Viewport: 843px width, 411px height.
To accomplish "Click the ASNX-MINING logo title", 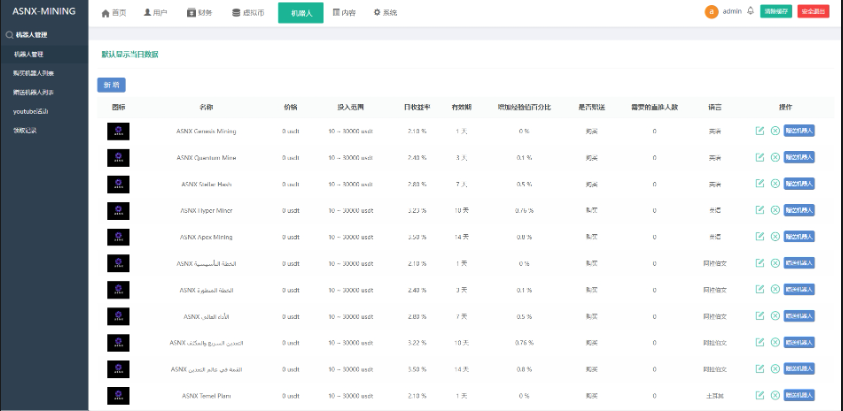I will point(44,11).
